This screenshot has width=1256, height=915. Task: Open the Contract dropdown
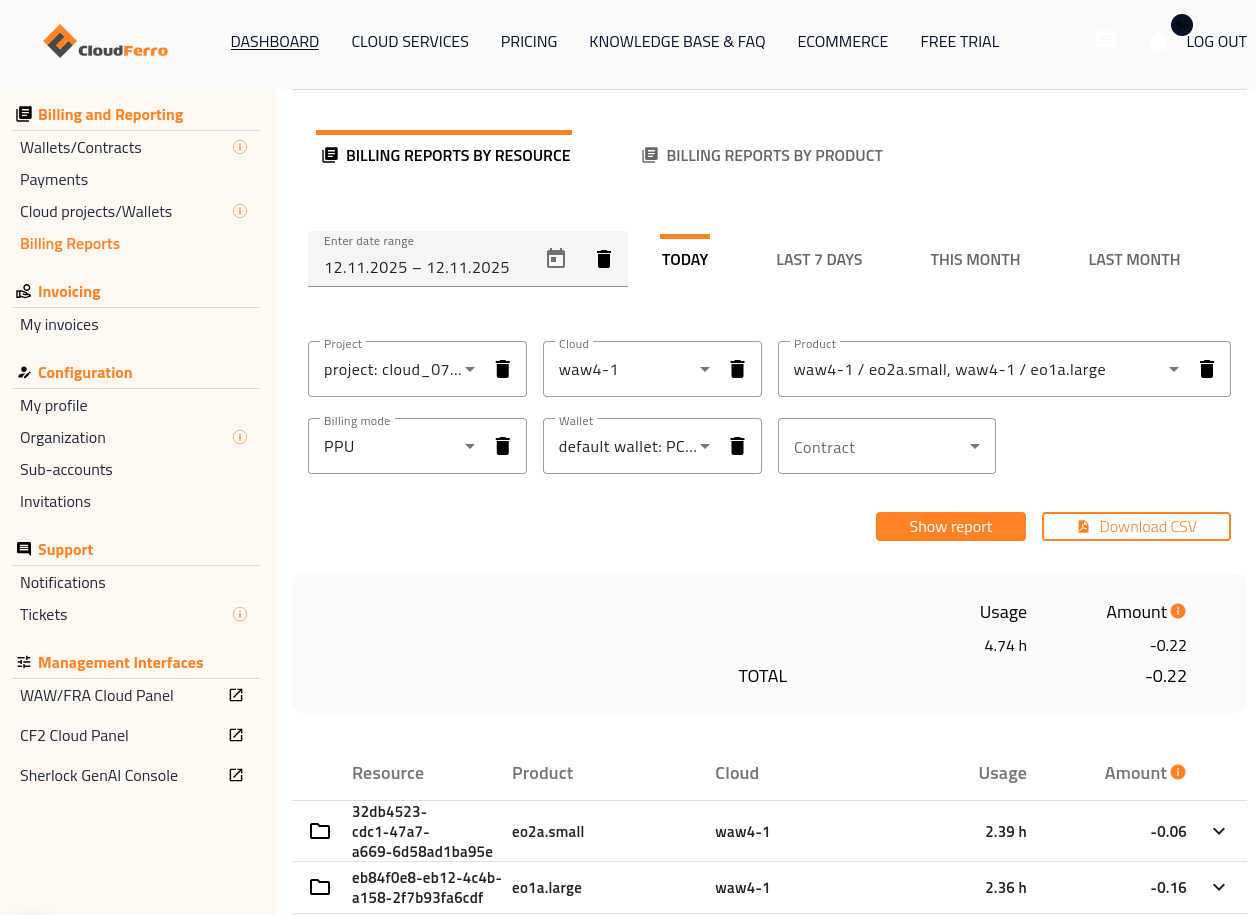(886, 447)
